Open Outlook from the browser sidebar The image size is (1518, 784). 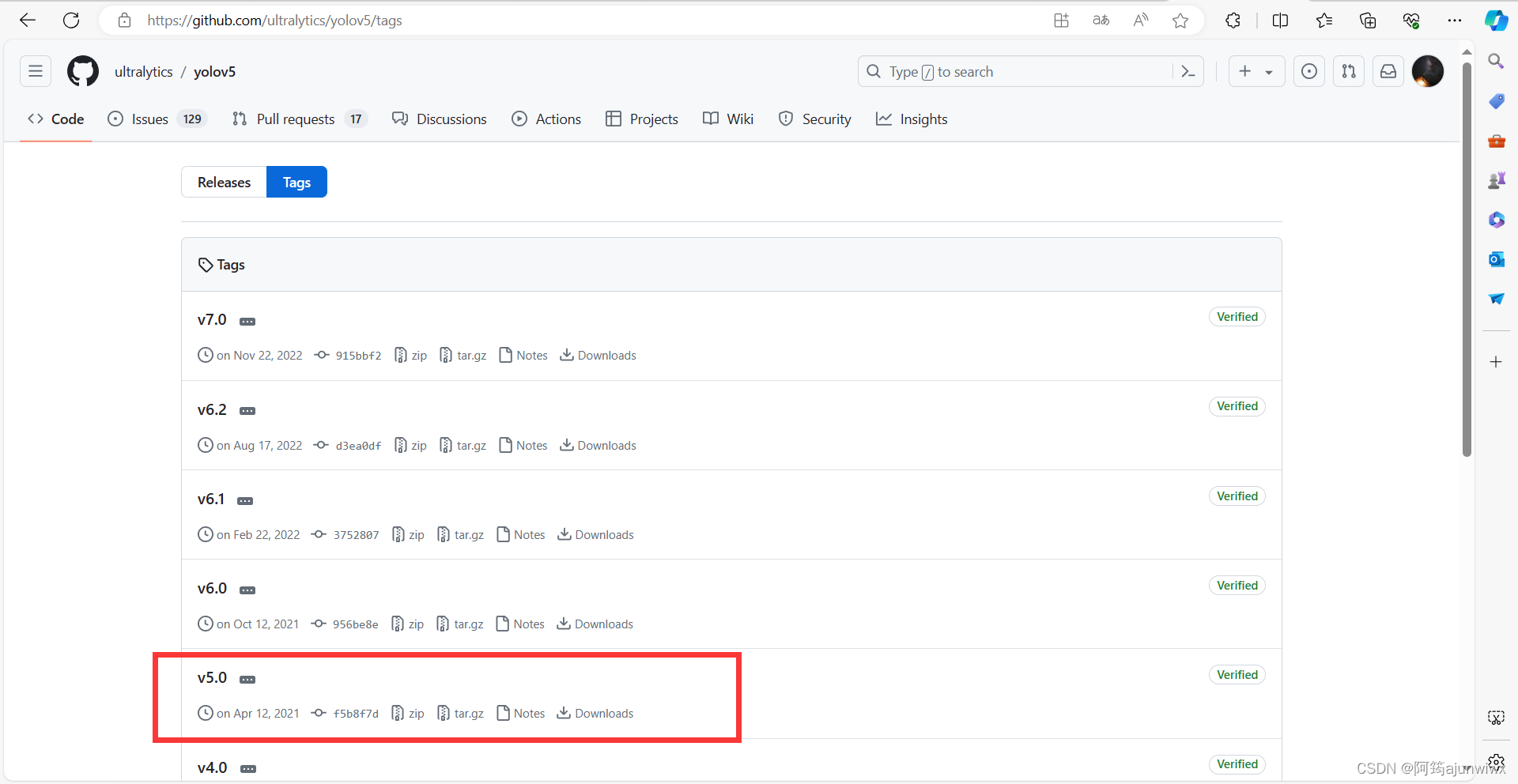tap(1496, 259)
